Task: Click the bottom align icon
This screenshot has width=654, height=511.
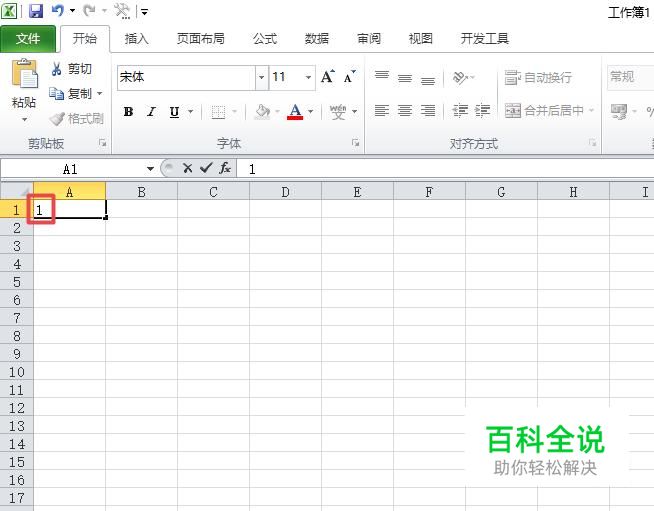Action: click(428, 78)
